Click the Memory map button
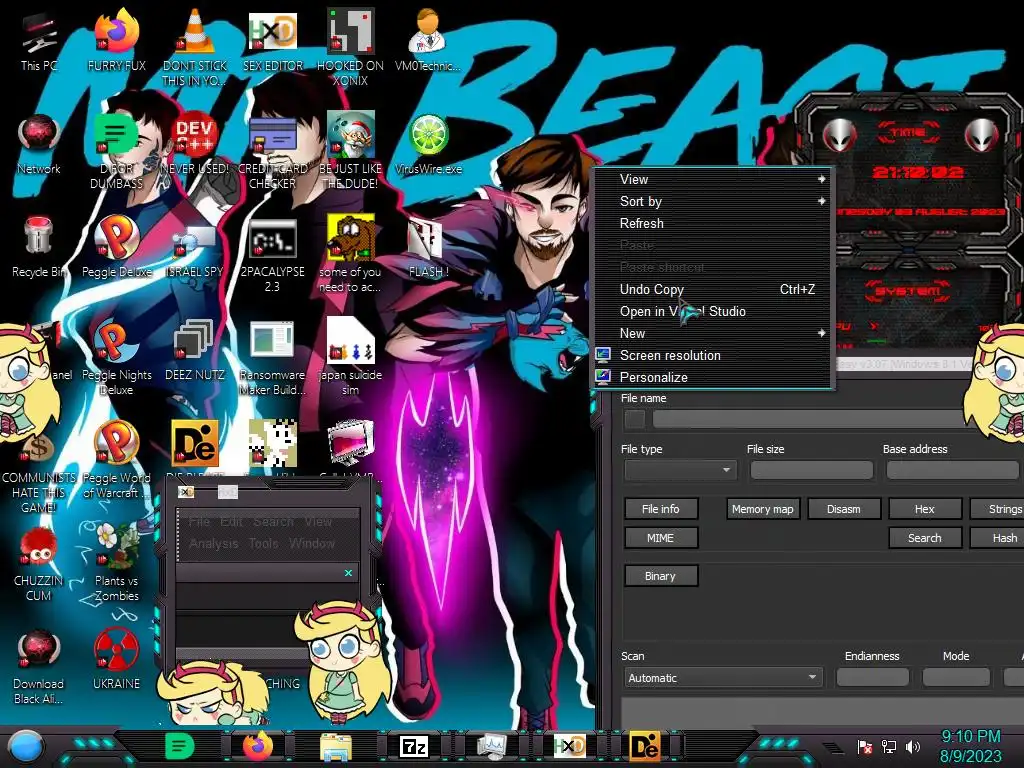This screenshot has height=768, width=1024. pyautogui.click(x=762, y=509)
